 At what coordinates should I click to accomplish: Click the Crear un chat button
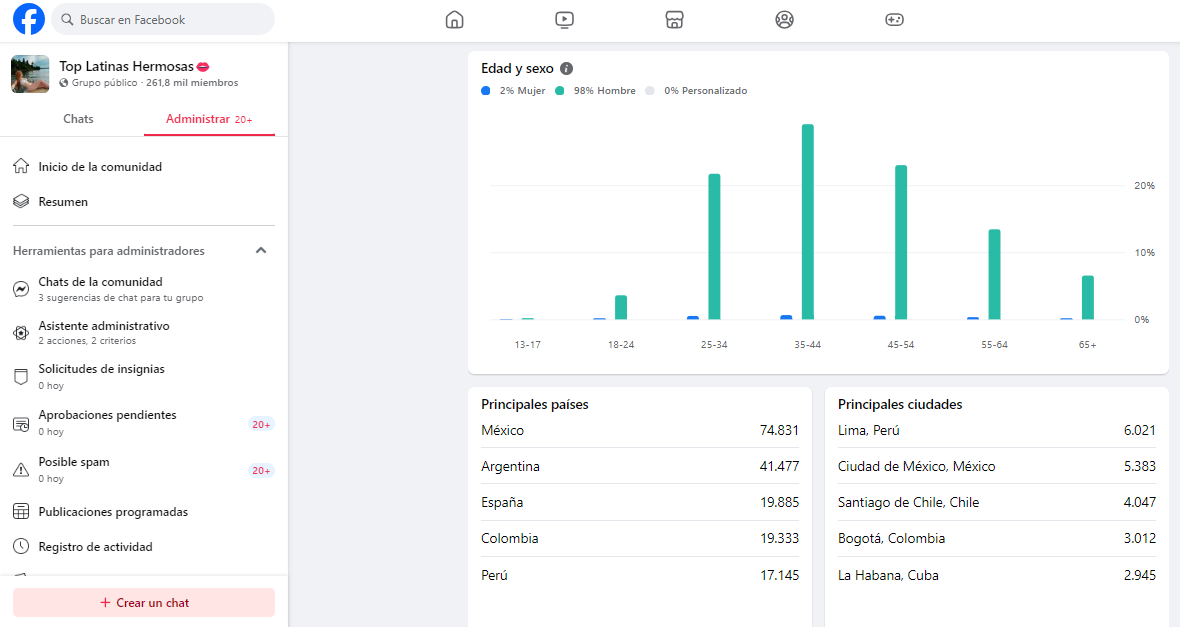[x=144, y=603]
